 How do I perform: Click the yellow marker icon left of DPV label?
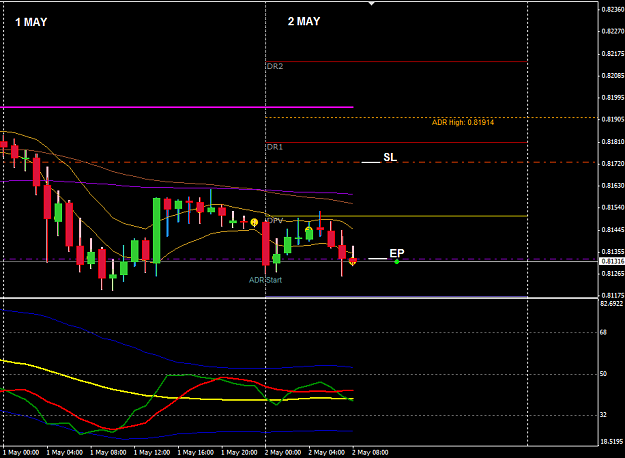click(254, 222)
